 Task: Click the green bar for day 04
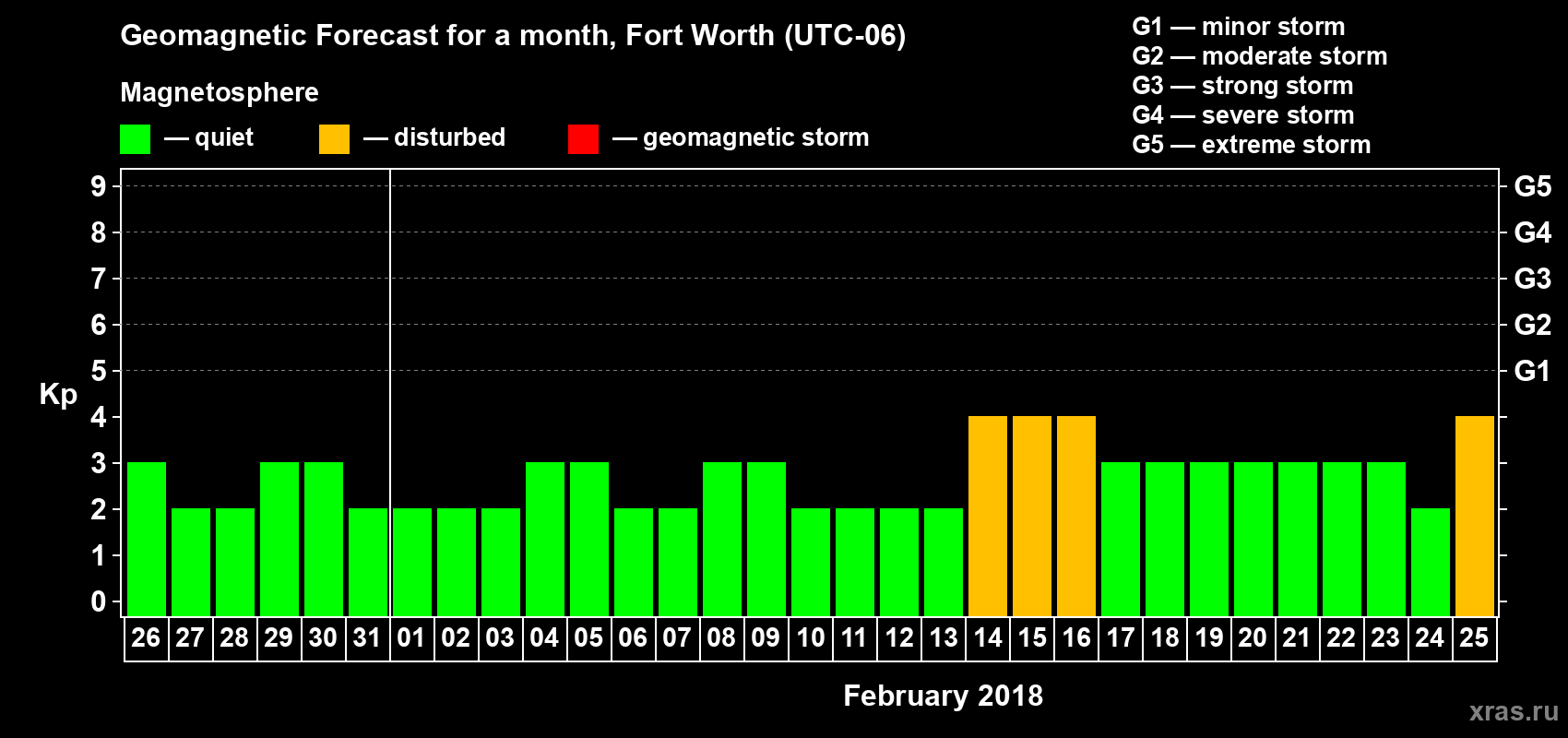(545, 539)
